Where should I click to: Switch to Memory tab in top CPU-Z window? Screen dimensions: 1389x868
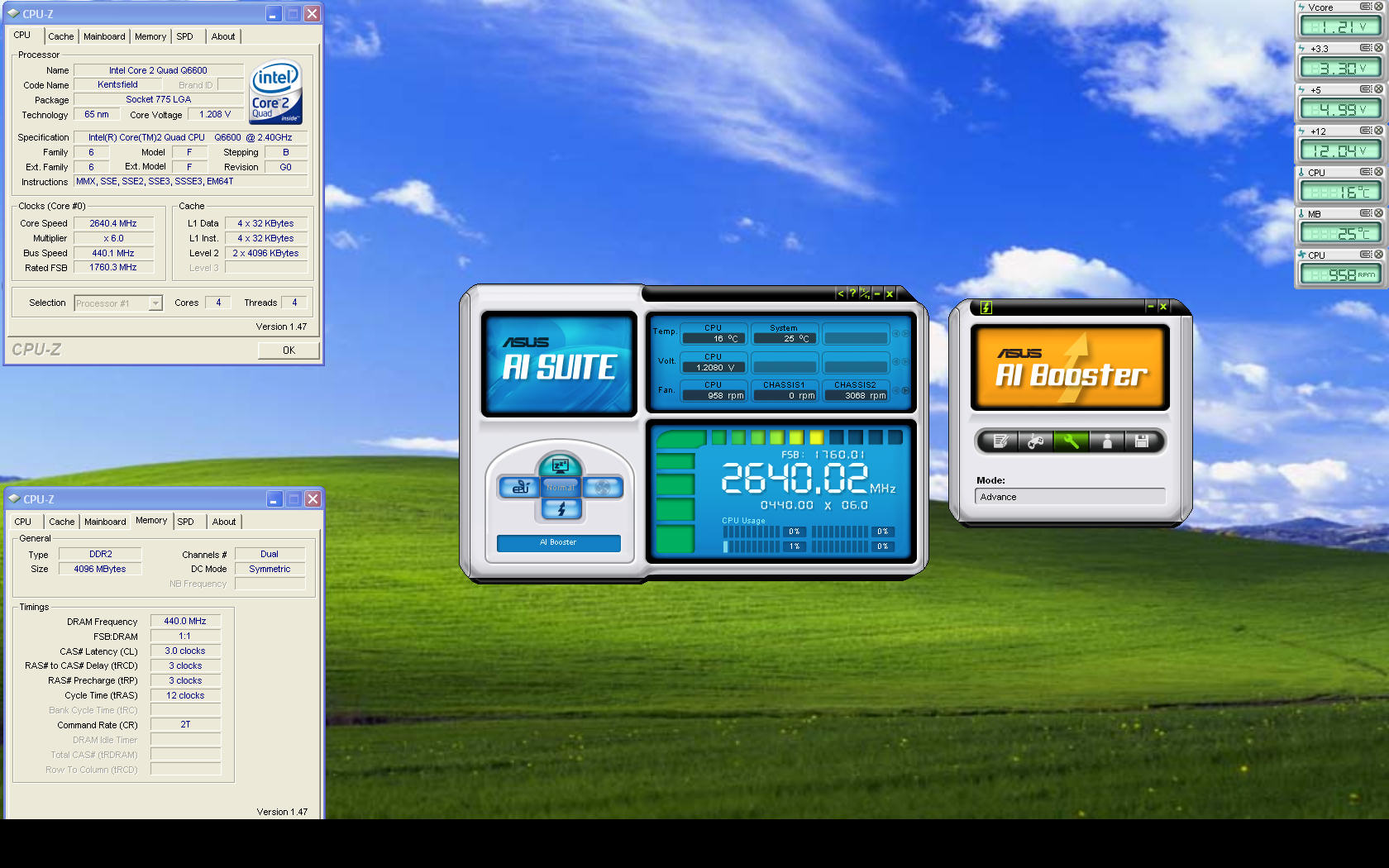tap(150, 36)
